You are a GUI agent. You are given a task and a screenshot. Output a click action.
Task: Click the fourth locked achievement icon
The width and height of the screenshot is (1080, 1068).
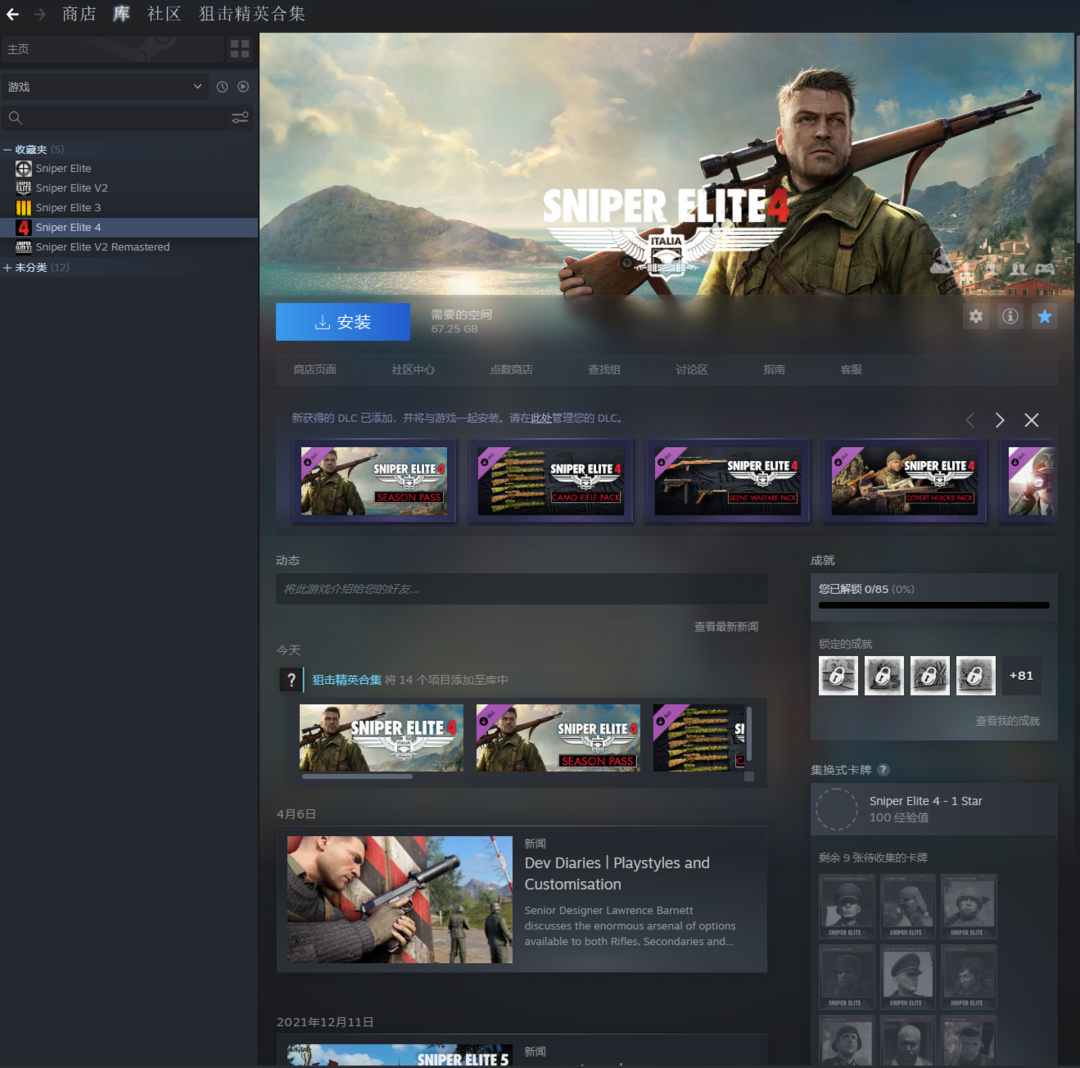[x=975, y=676]
